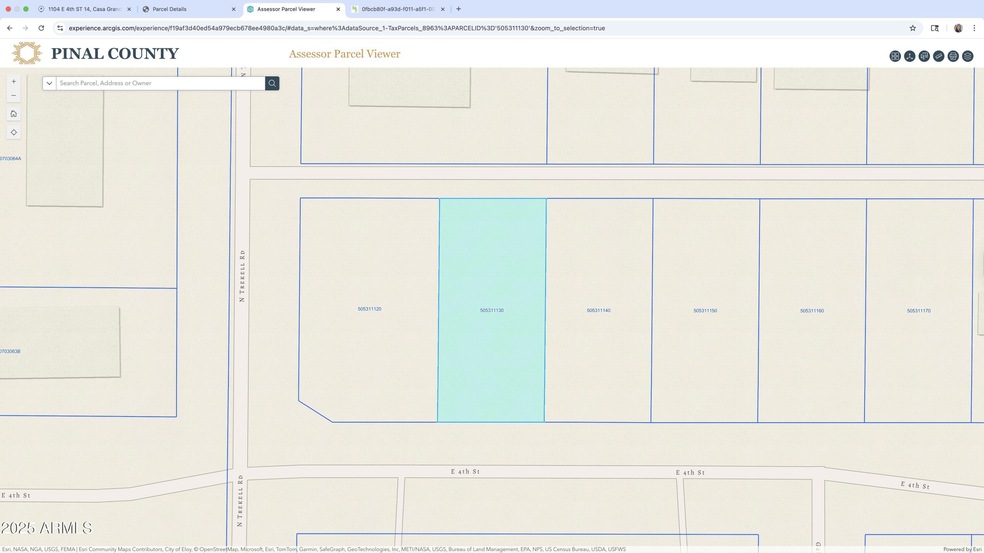Open the basemap gallery grid widget
Image resolution: width=984 pixels, height=553 pixels.
(x=895, y=56)
